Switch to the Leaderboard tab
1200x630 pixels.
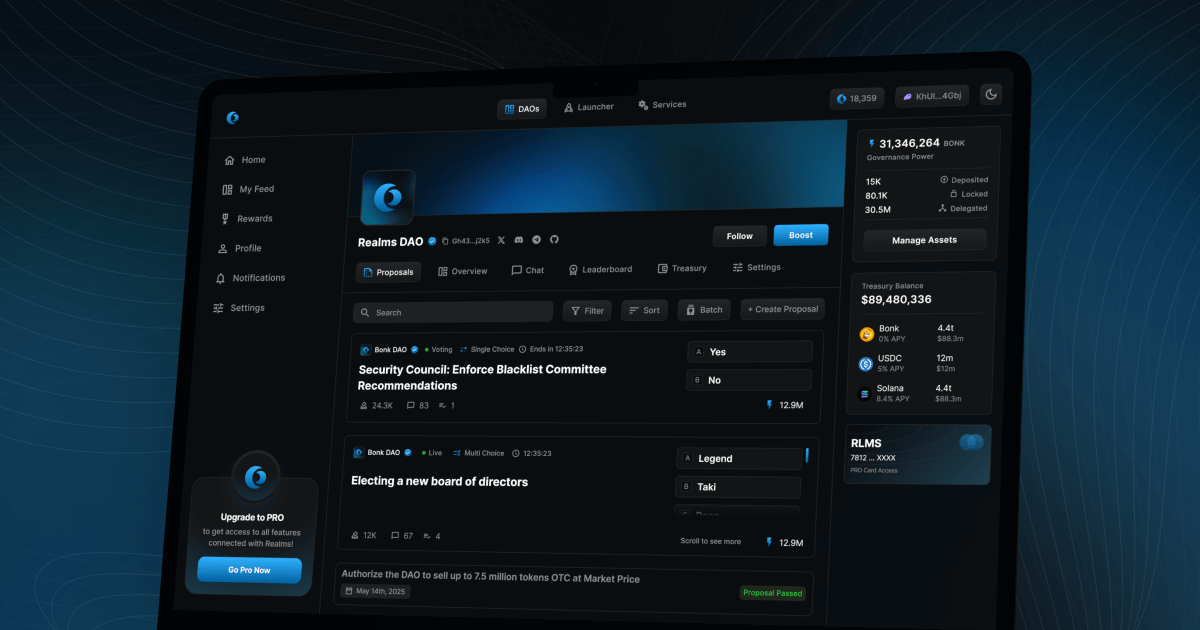[x=600, y=269]
